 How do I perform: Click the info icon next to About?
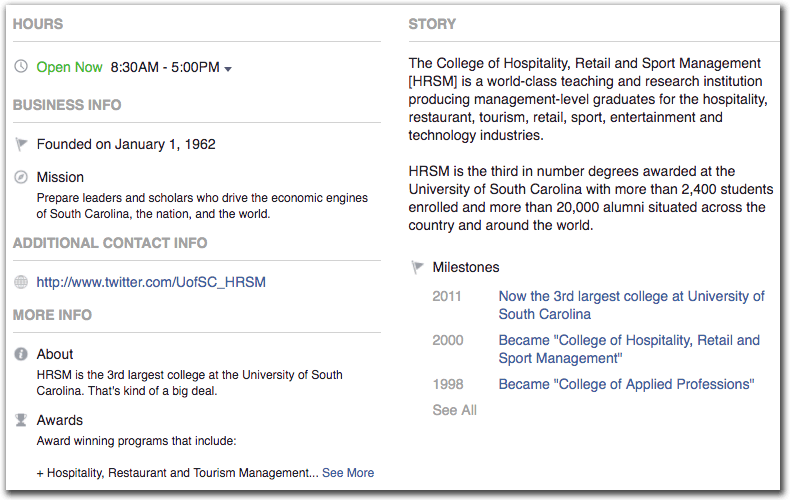point(22,354)
